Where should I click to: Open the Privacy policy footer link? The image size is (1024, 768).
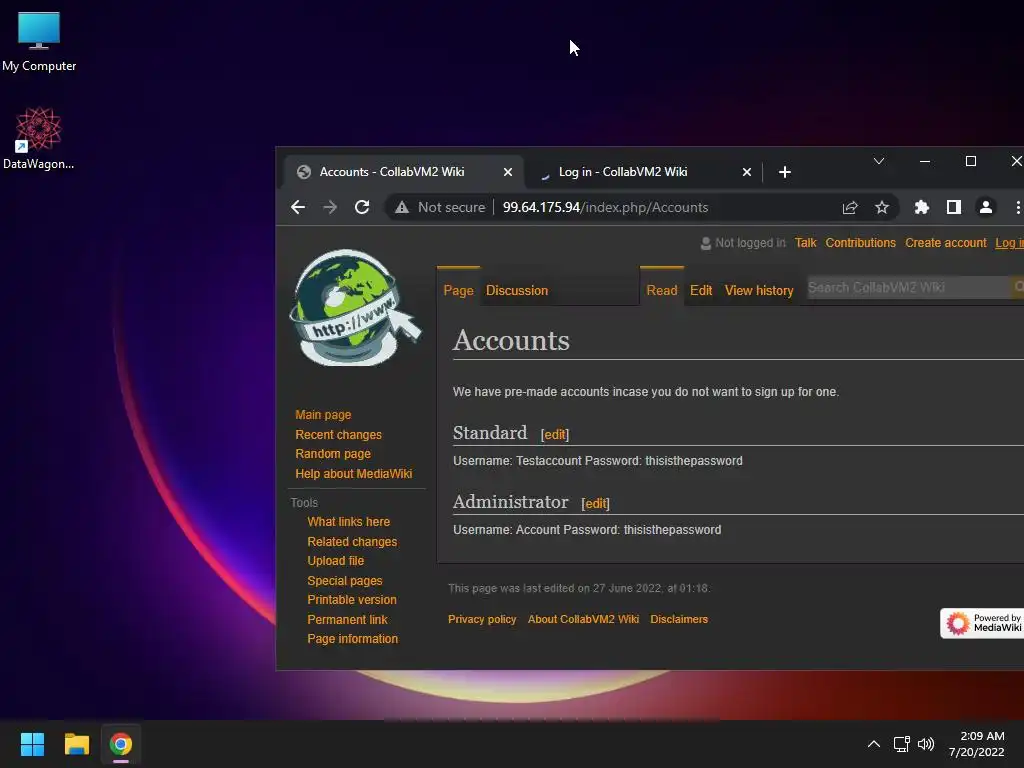(x=482, y=619)
